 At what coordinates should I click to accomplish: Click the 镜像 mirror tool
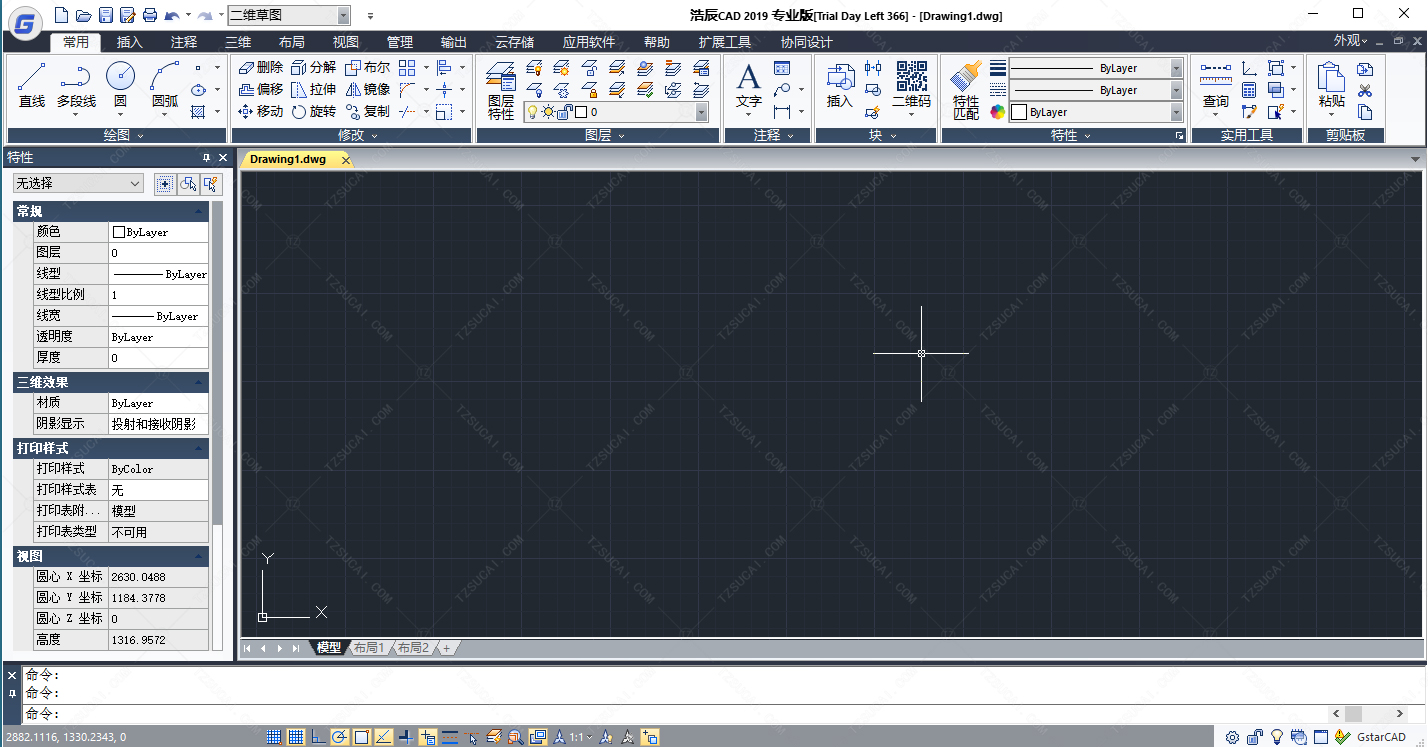point(367,89)
